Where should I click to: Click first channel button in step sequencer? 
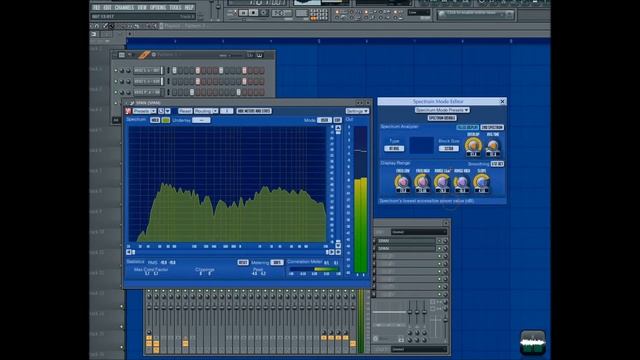pos(147,71)
